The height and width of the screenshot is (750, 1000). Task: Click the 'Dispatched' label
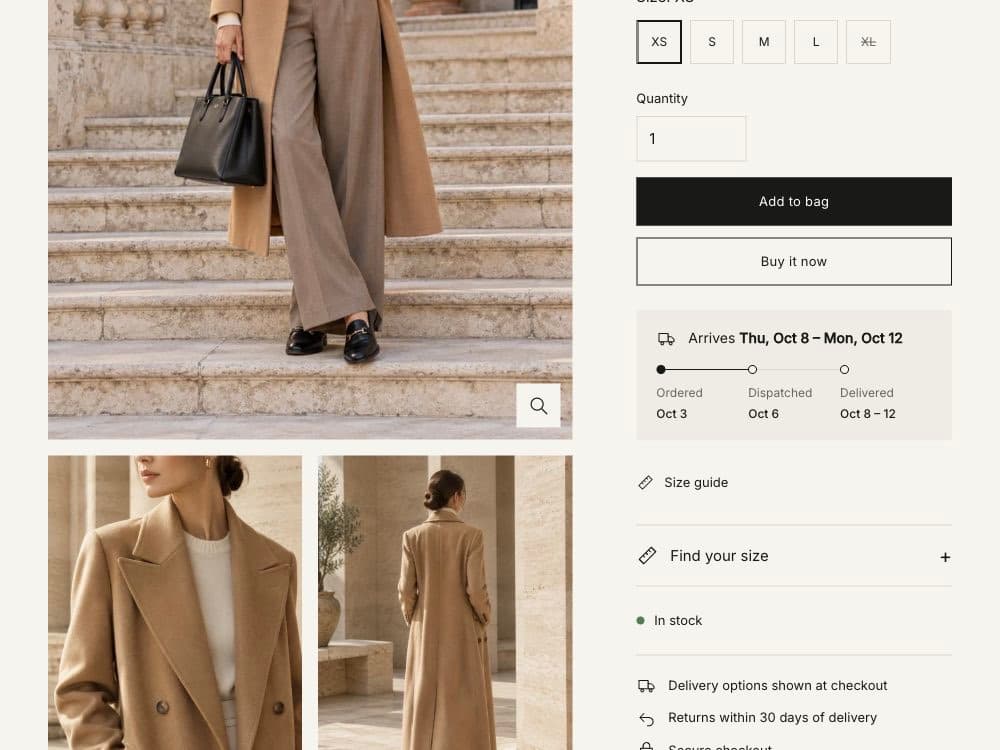coord(780,393)
